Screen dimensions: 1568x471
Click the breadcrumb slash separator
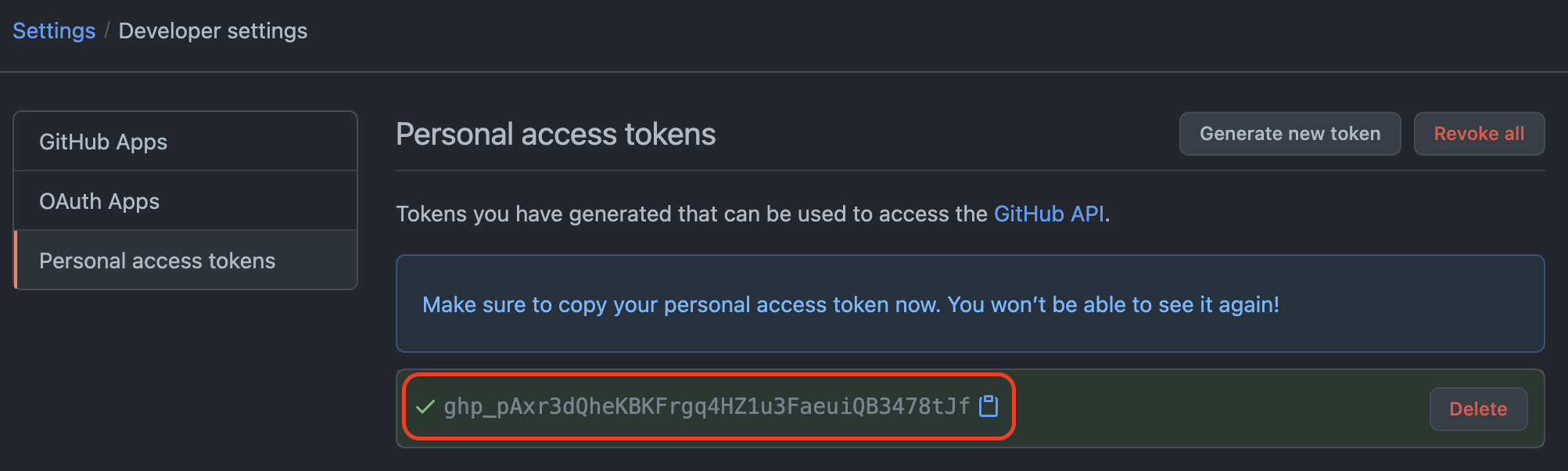point(107,31)
